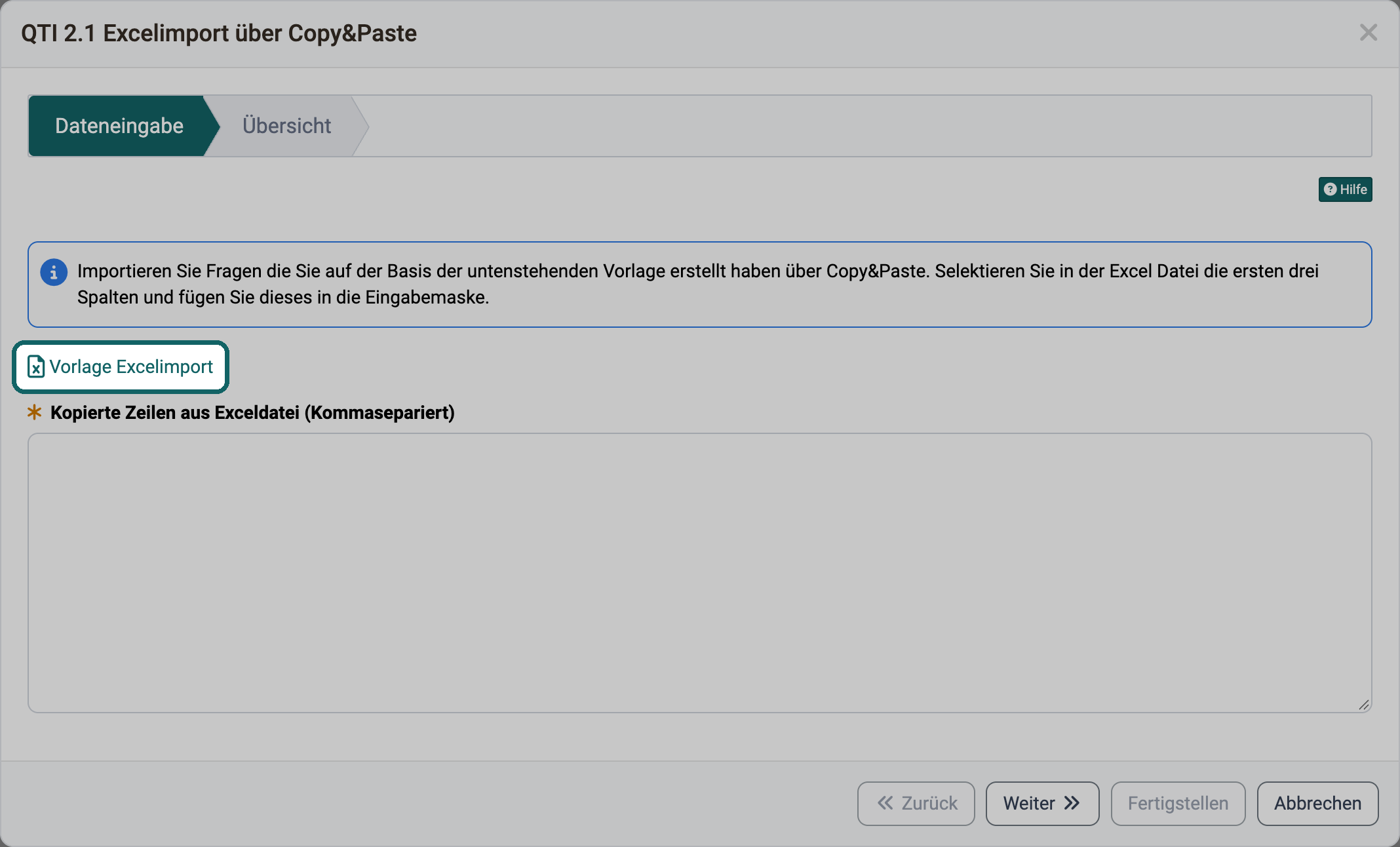Click the dialog title QTI 2.1 Excelimport
The image size is (1400, 847).
(219, 33)
